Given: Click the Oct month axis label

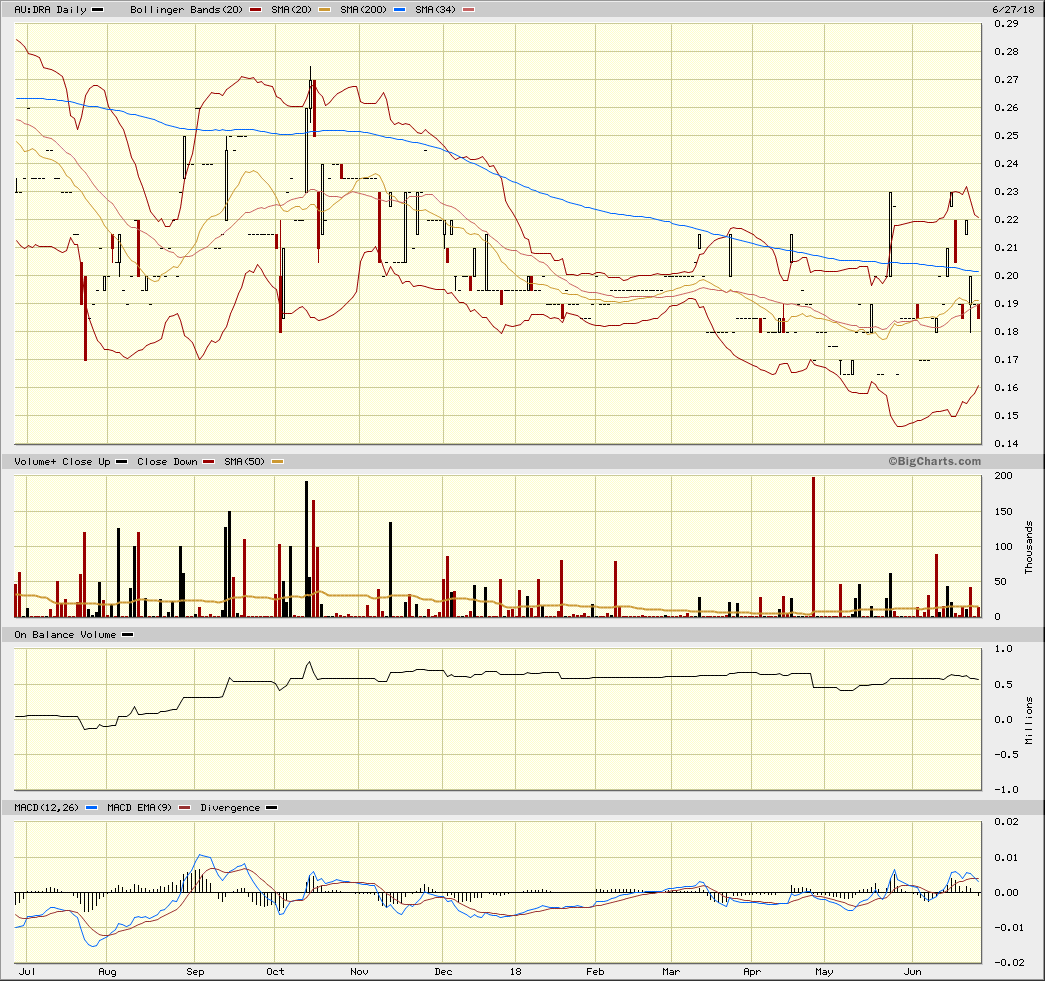Looking at the screenshot, I should [275, 972].
